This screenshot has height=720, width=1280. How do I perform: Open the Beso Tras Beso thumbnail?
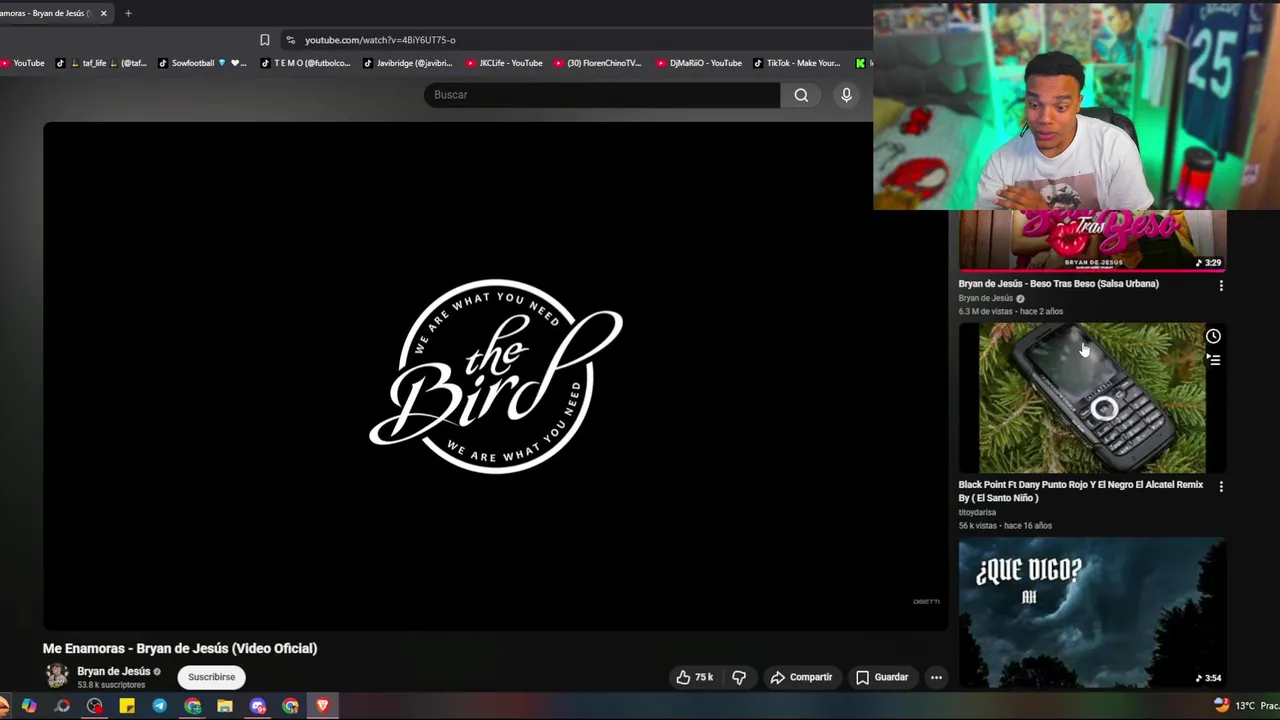click(1092, 240)
